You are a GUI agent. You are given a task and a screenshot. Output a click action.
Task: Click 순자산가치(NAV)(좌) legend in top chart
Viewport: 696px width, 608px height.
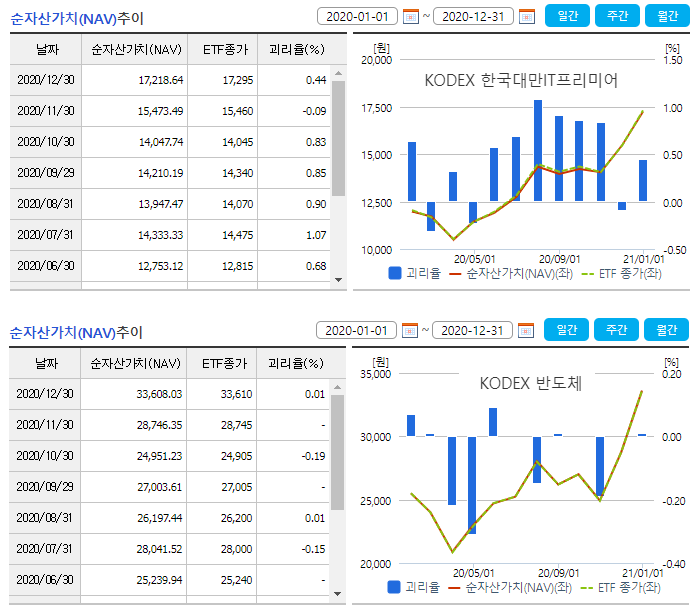[511, 274]
